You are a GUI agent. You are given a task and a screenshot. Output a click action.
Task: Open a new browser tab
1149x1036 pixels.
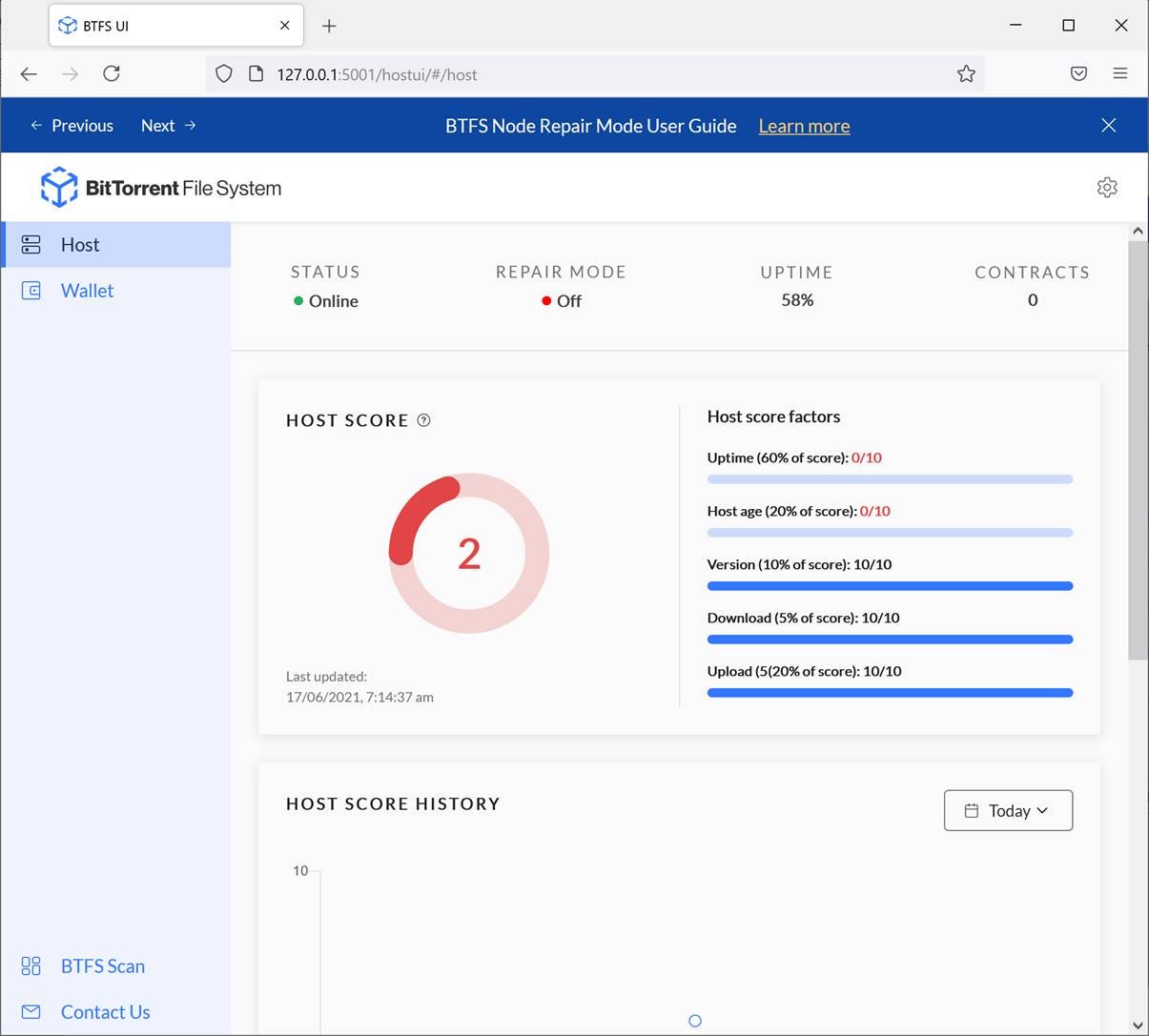329,26
